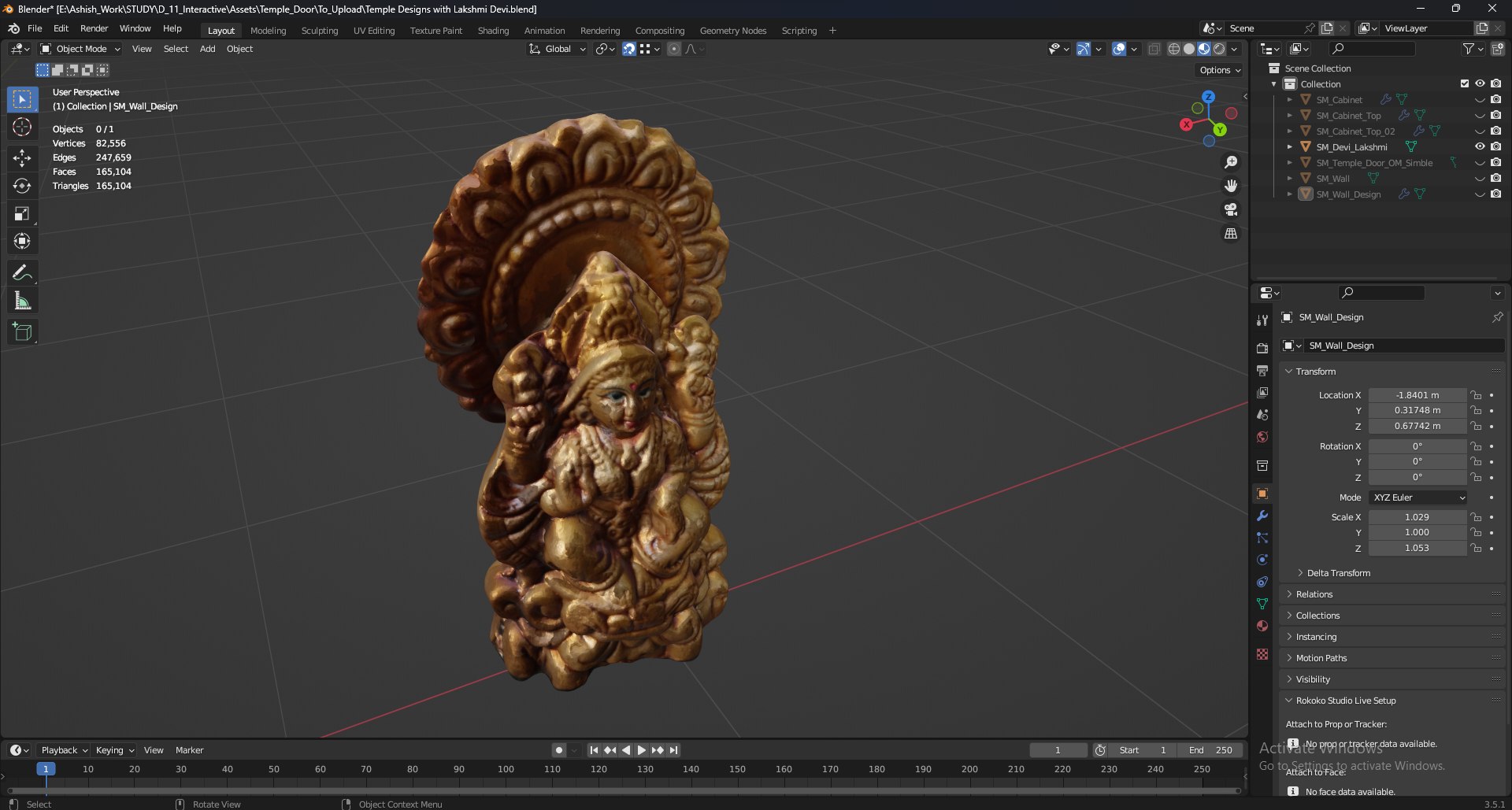1512x810 pixels.
Task: Open the Keying popover
Action: tap(114, 750)
